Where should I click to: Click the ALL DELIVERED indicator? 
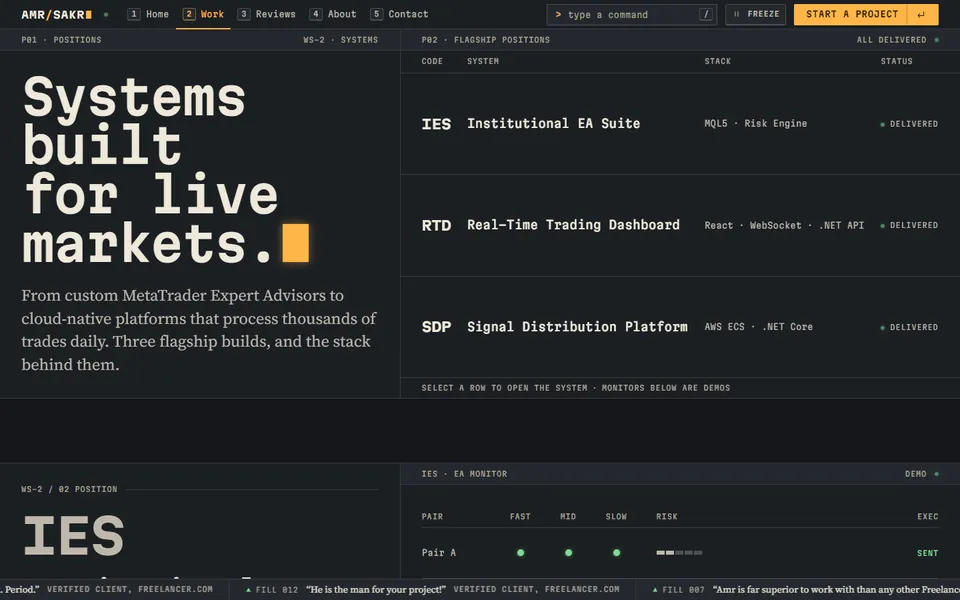pos(897,40)
